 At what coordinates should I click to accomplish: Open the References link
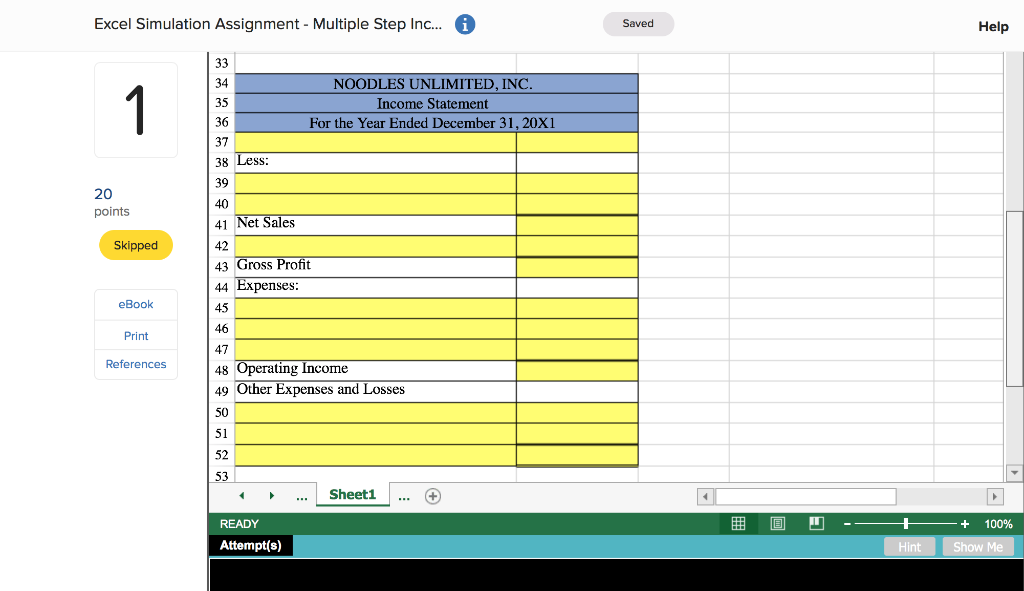click(x=135, y=364)
